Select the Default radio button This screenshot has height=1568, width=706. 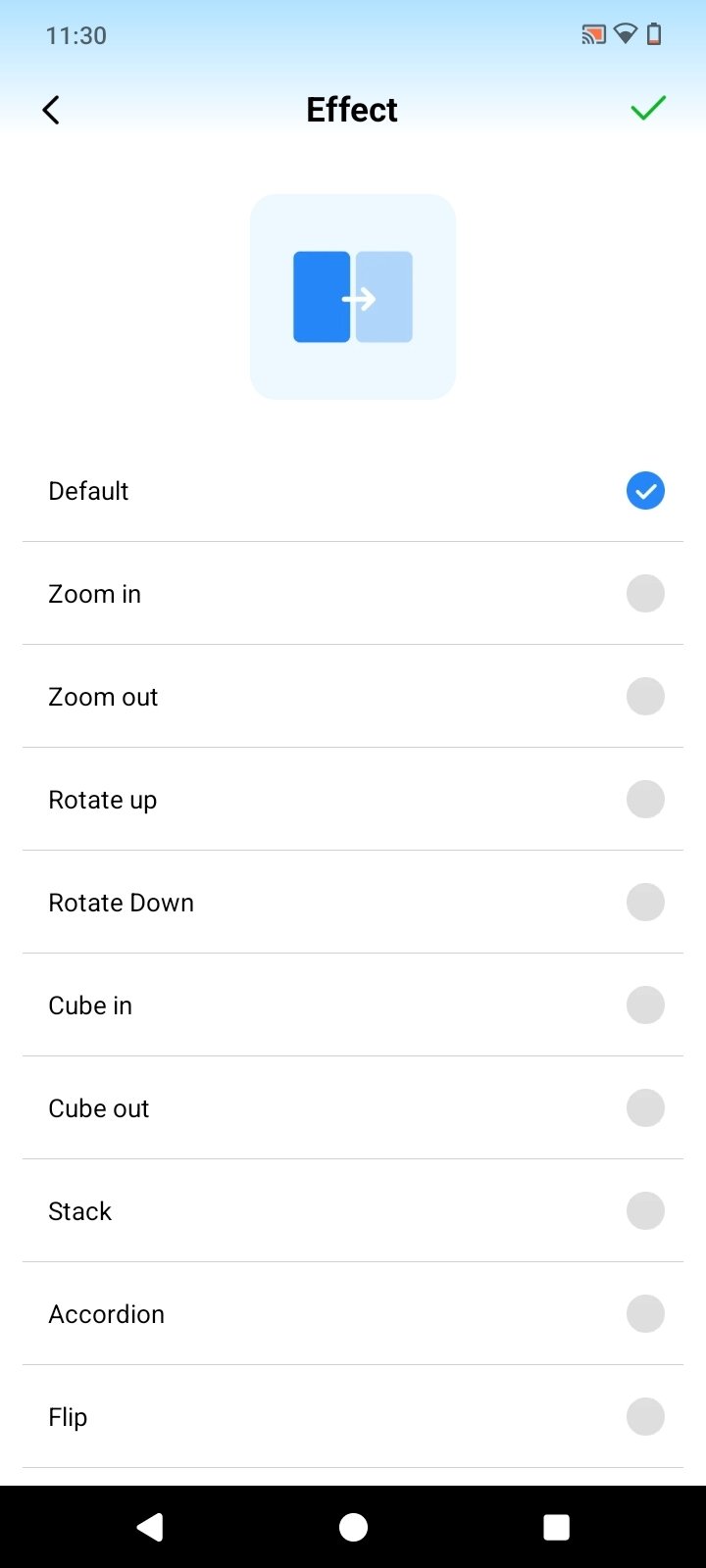[x=645, y=491]
